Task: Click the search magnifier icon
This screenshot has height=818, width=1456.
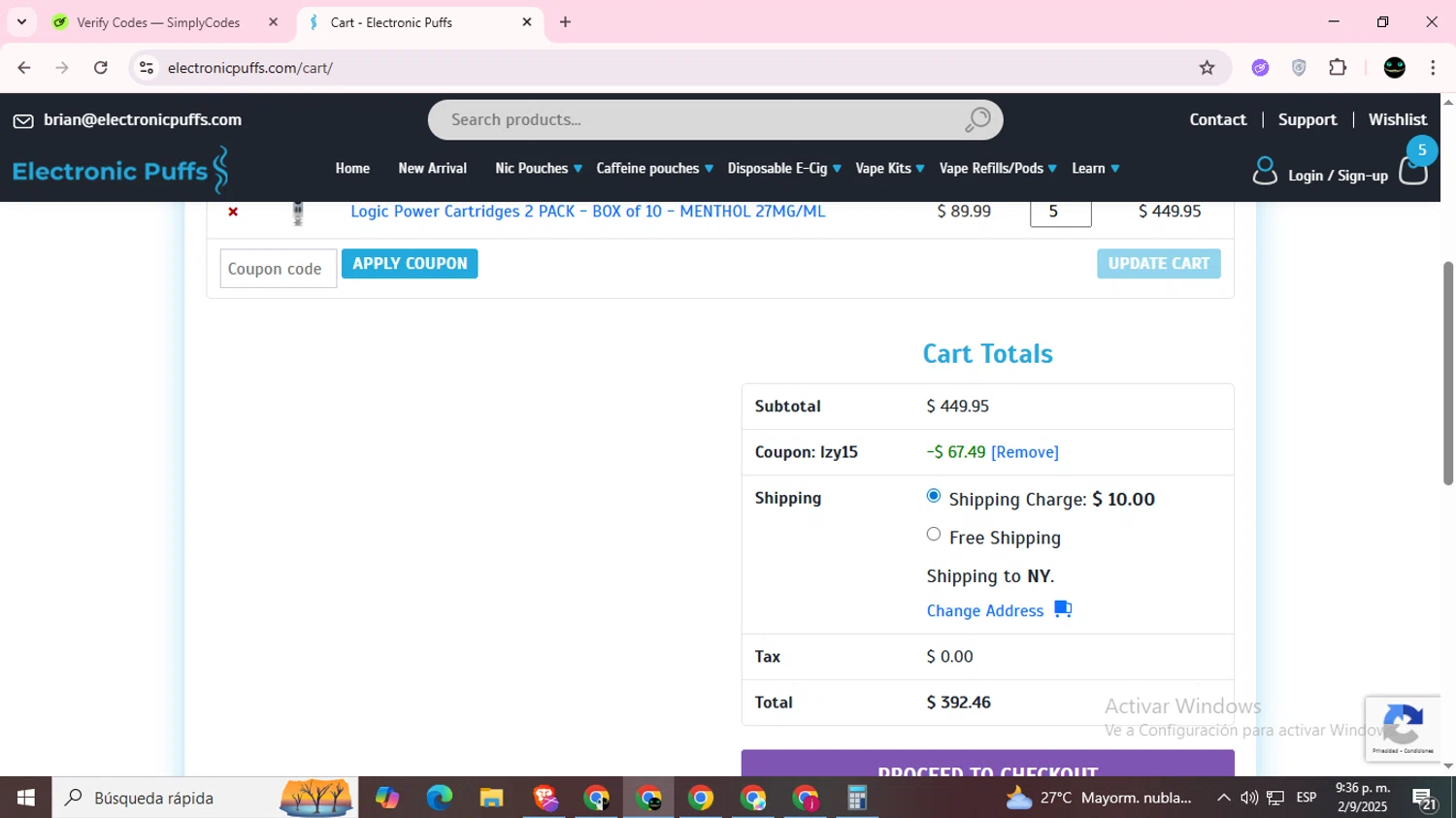Action: pyautogui.click(x=977, y=120)
